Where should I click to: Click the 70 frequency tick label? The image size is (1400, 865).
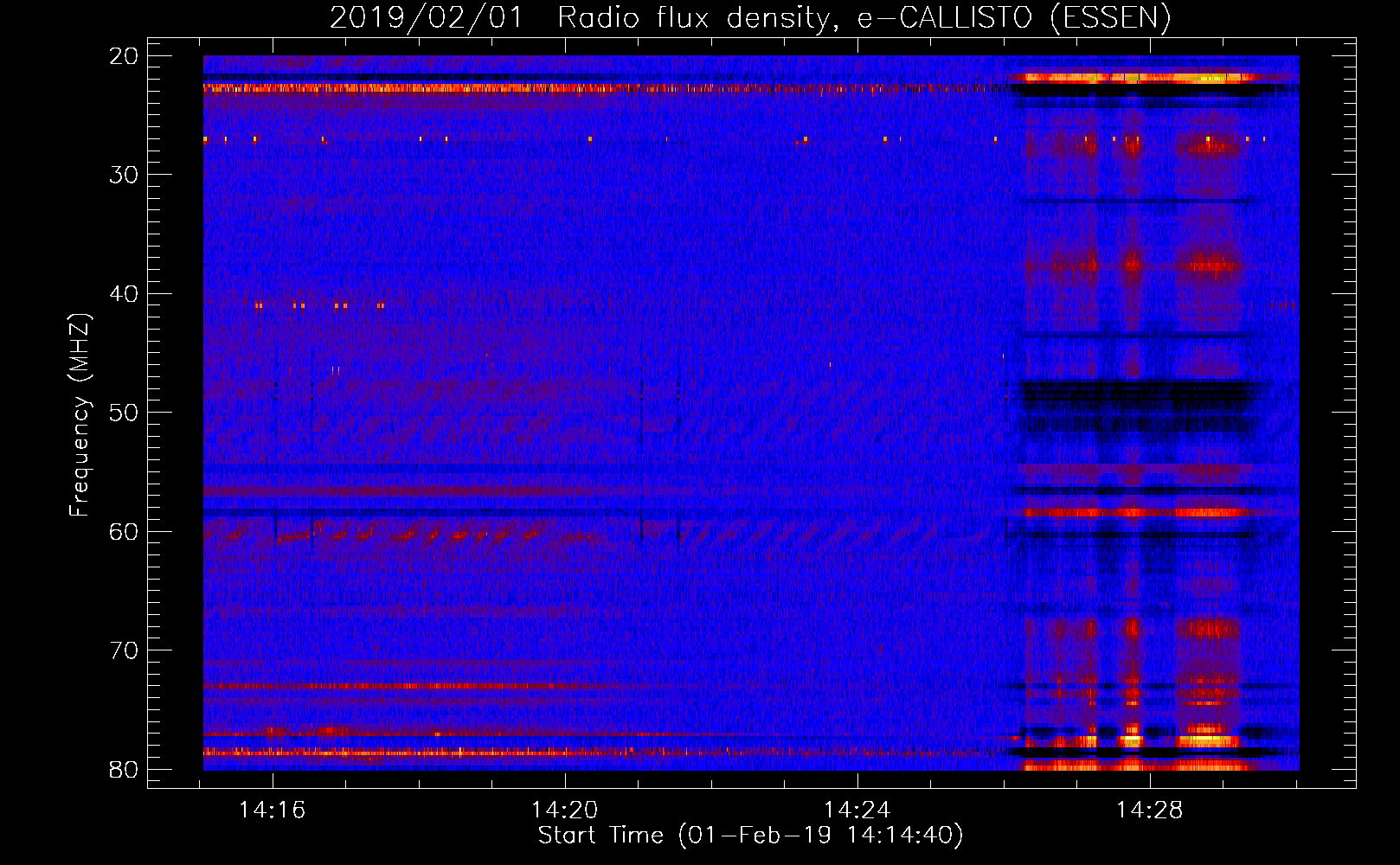[x=124, y=650]
